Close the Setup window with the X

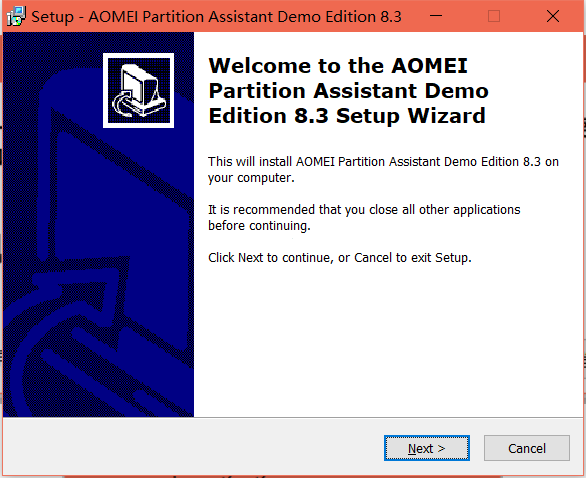coord(553,16)
